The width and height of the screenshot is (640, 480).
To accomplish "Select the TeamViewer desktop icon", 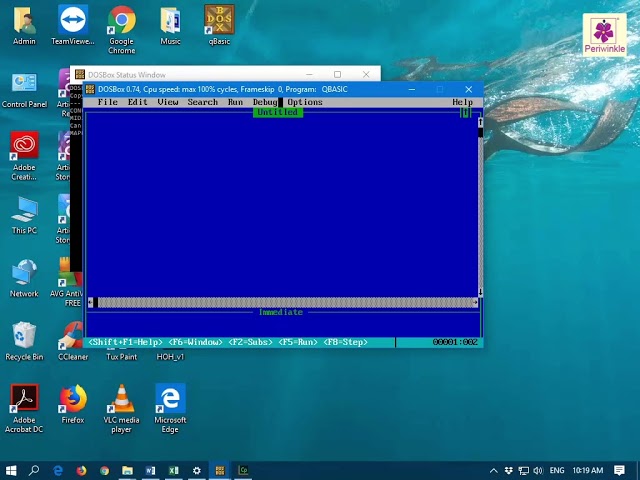I will pyautogui.click(x=73, y=25).
